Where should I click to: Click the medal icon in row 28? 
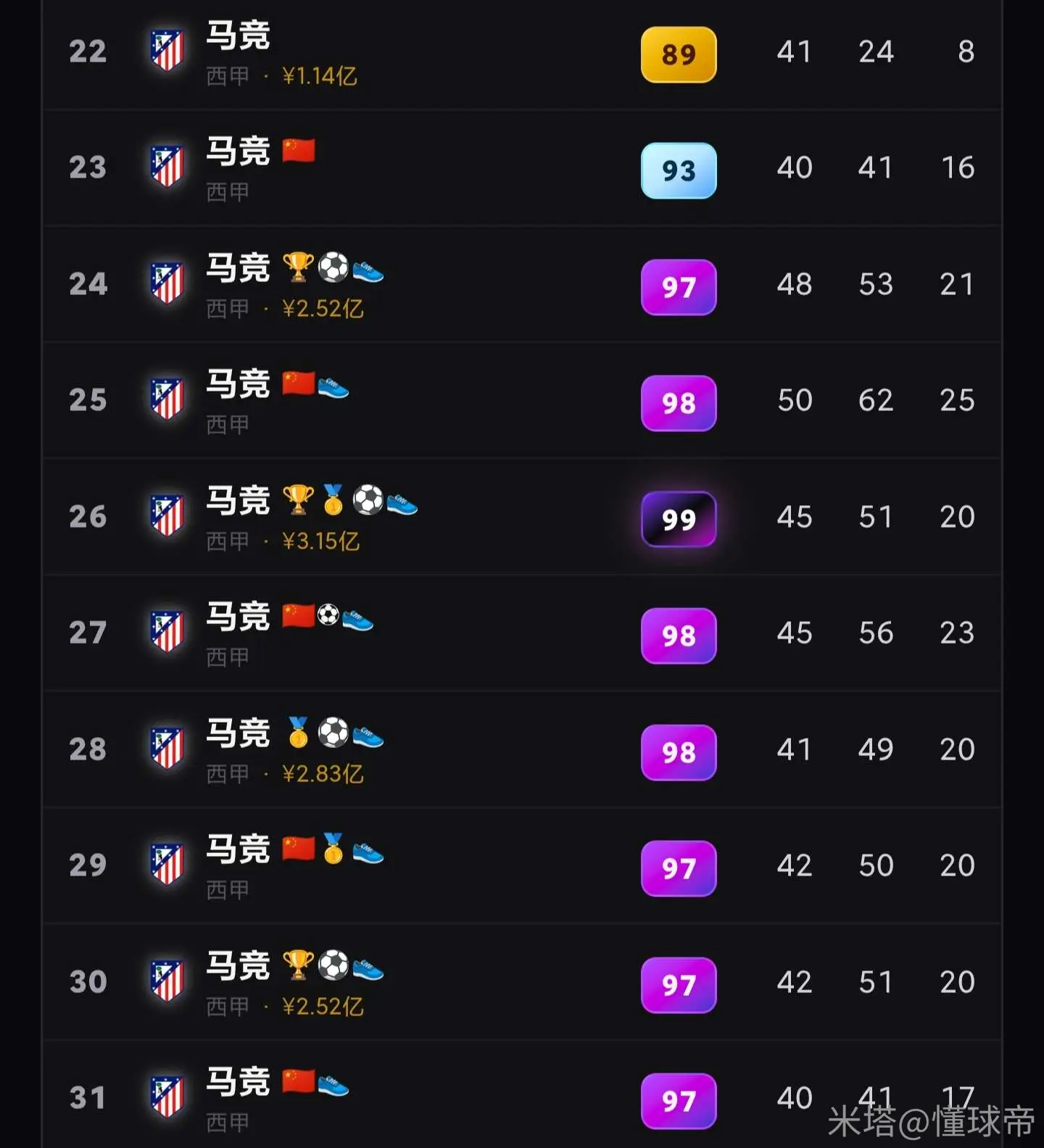298,733
